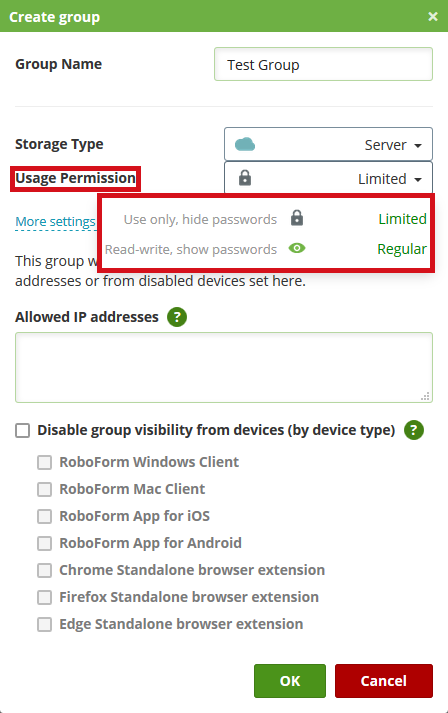
Task: Open help icon next to Disable group visibility
Action: coord(414,430)
